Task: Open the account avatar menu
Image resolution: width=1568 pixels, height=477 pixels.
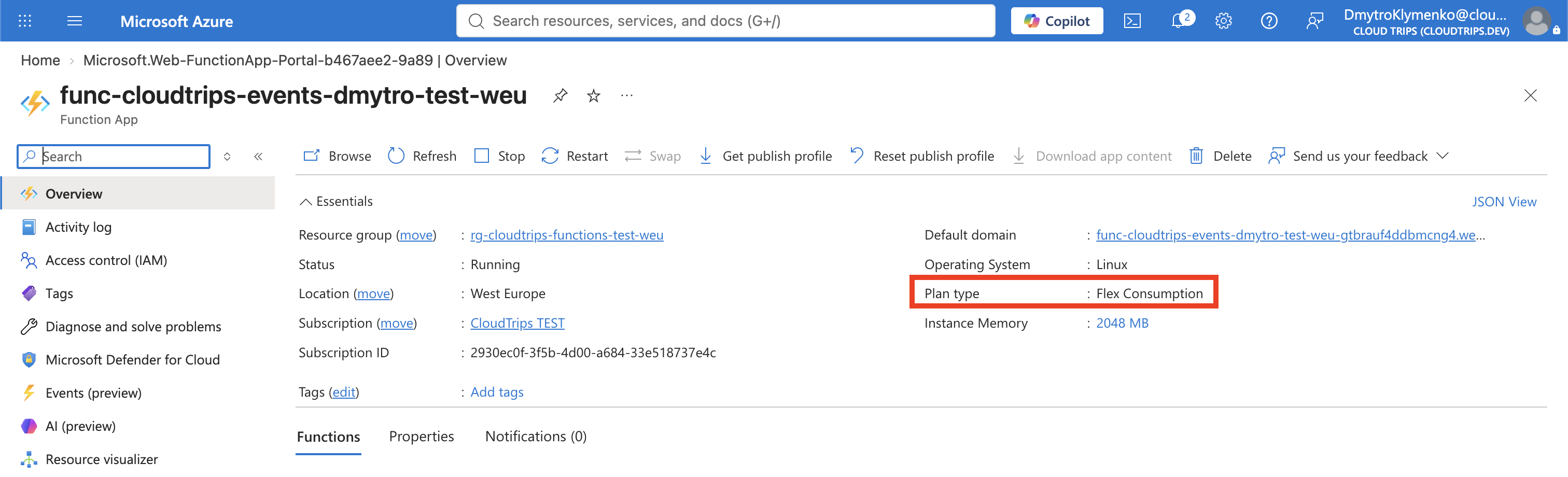Action: pyautogui.click(x=1537, y=21)
